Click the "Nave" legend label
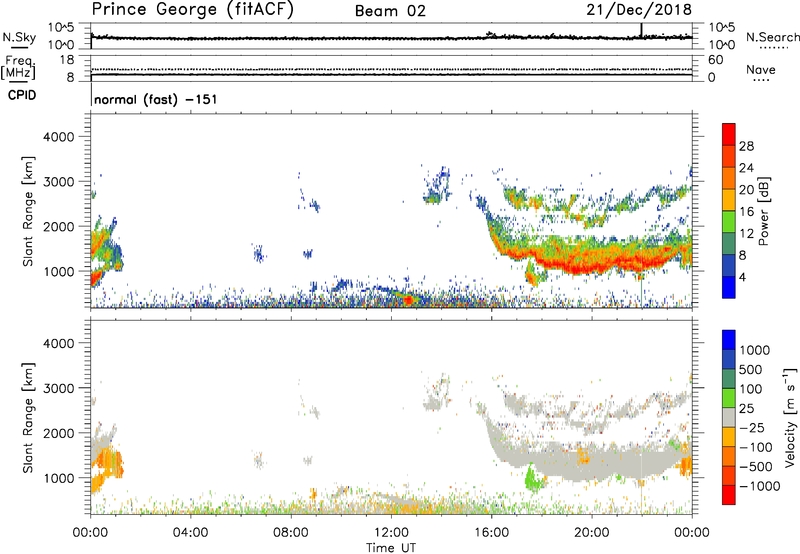 [761, 70]
